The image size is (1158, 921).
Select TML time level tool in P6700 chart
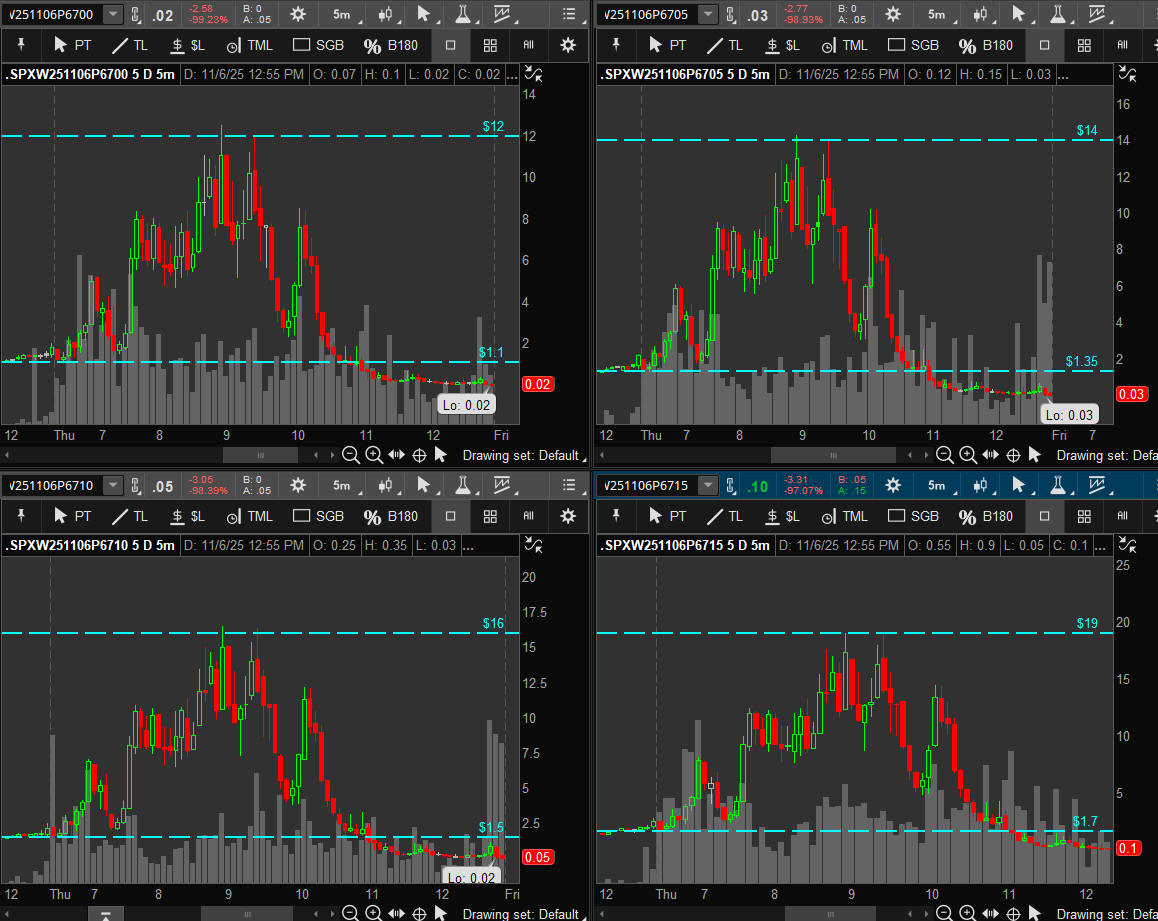249,45
